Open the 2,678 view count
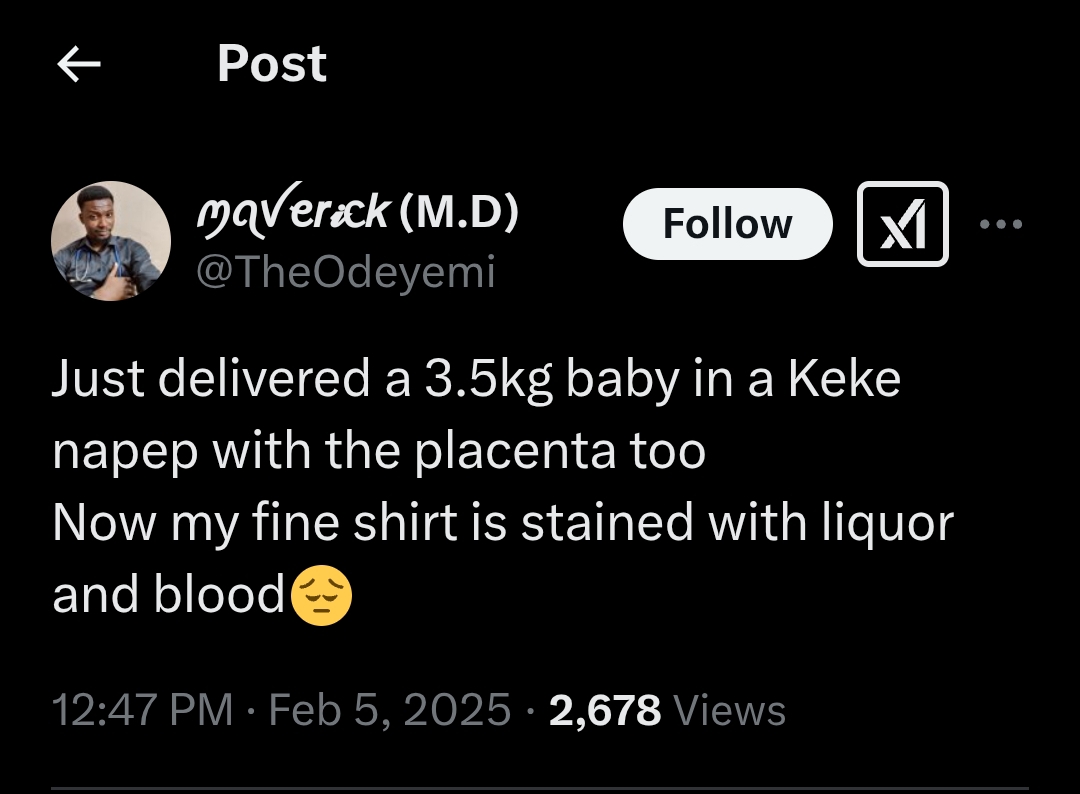Screen dimensions: 1080x794 [605, 711]
